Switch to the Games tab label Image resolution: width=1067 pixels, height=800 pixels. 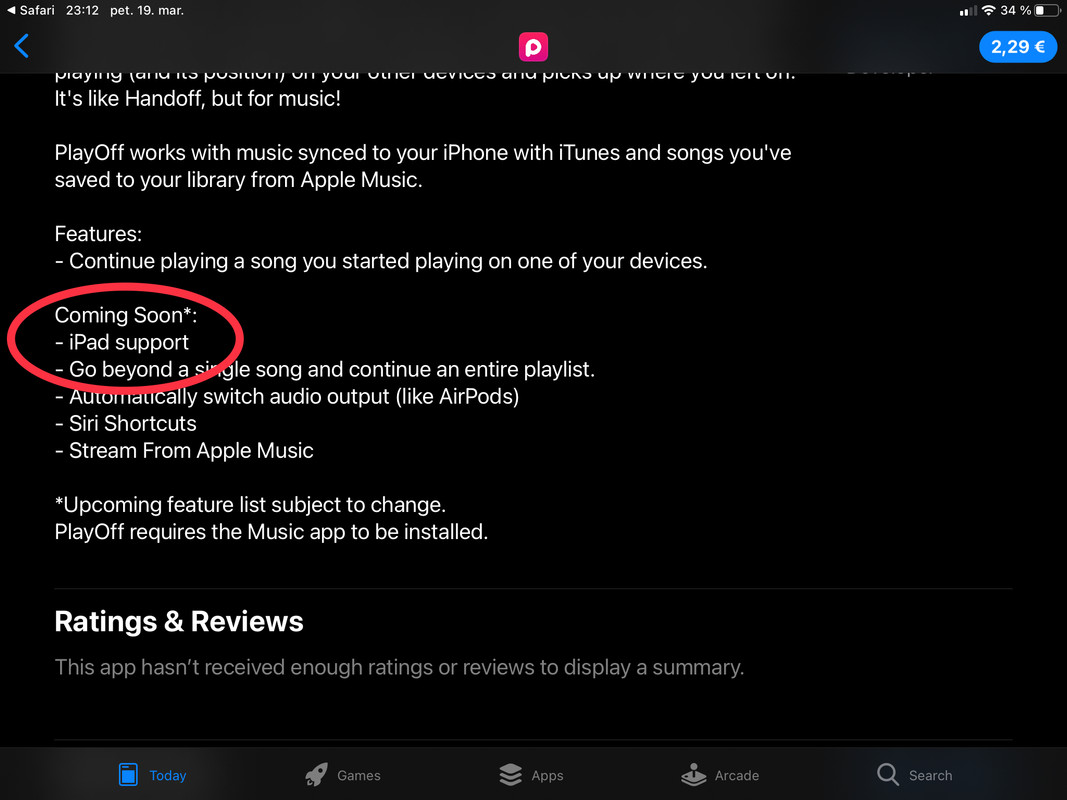tap(359, 776)
